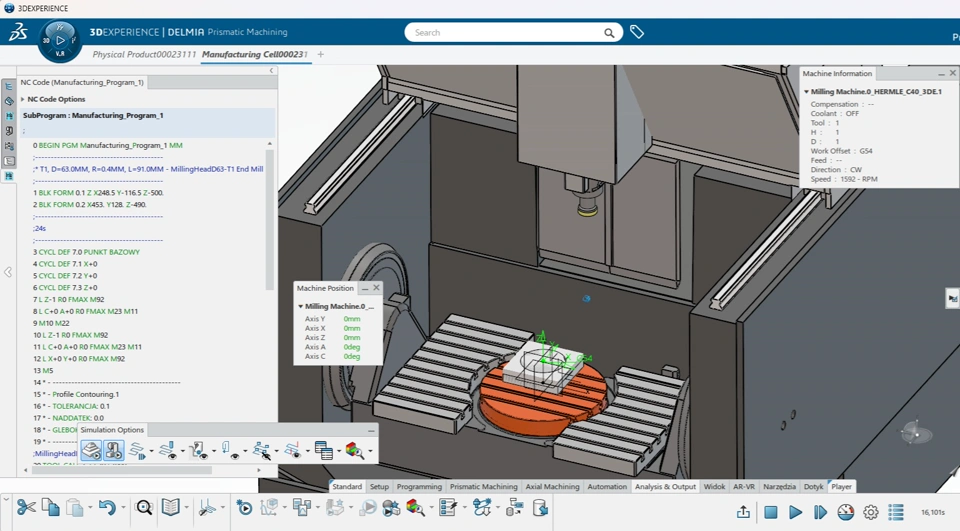Click the tag icon beside search

tap(637, 32)
